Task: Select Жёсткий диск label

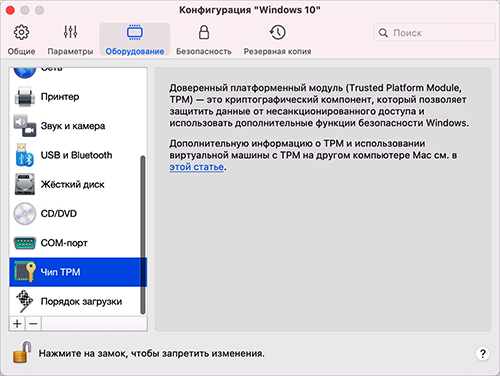Action: [72, 184]
